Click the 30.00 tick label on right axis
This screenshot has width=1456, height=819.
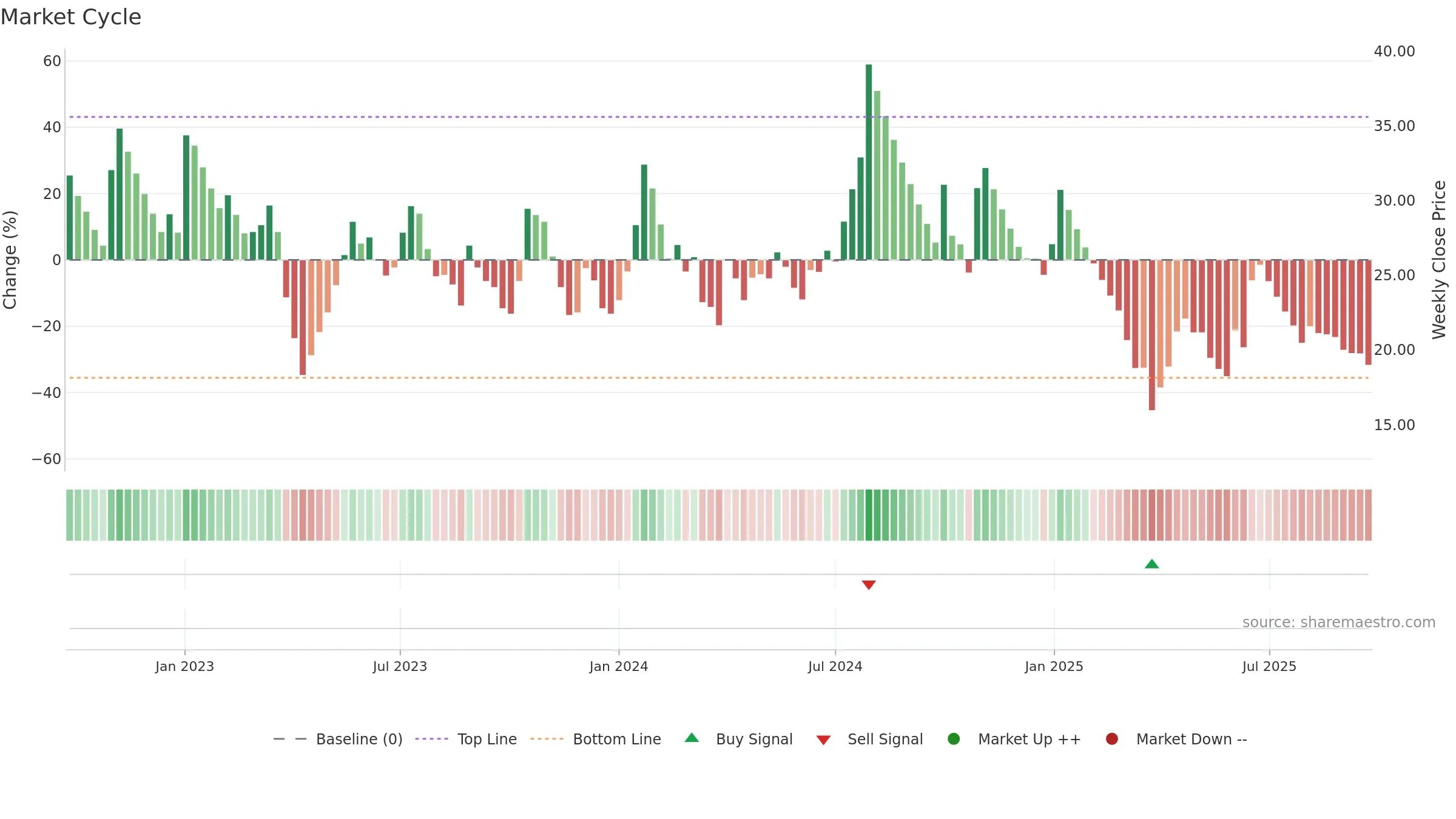pyautogui.click(x=1394, y=200)
